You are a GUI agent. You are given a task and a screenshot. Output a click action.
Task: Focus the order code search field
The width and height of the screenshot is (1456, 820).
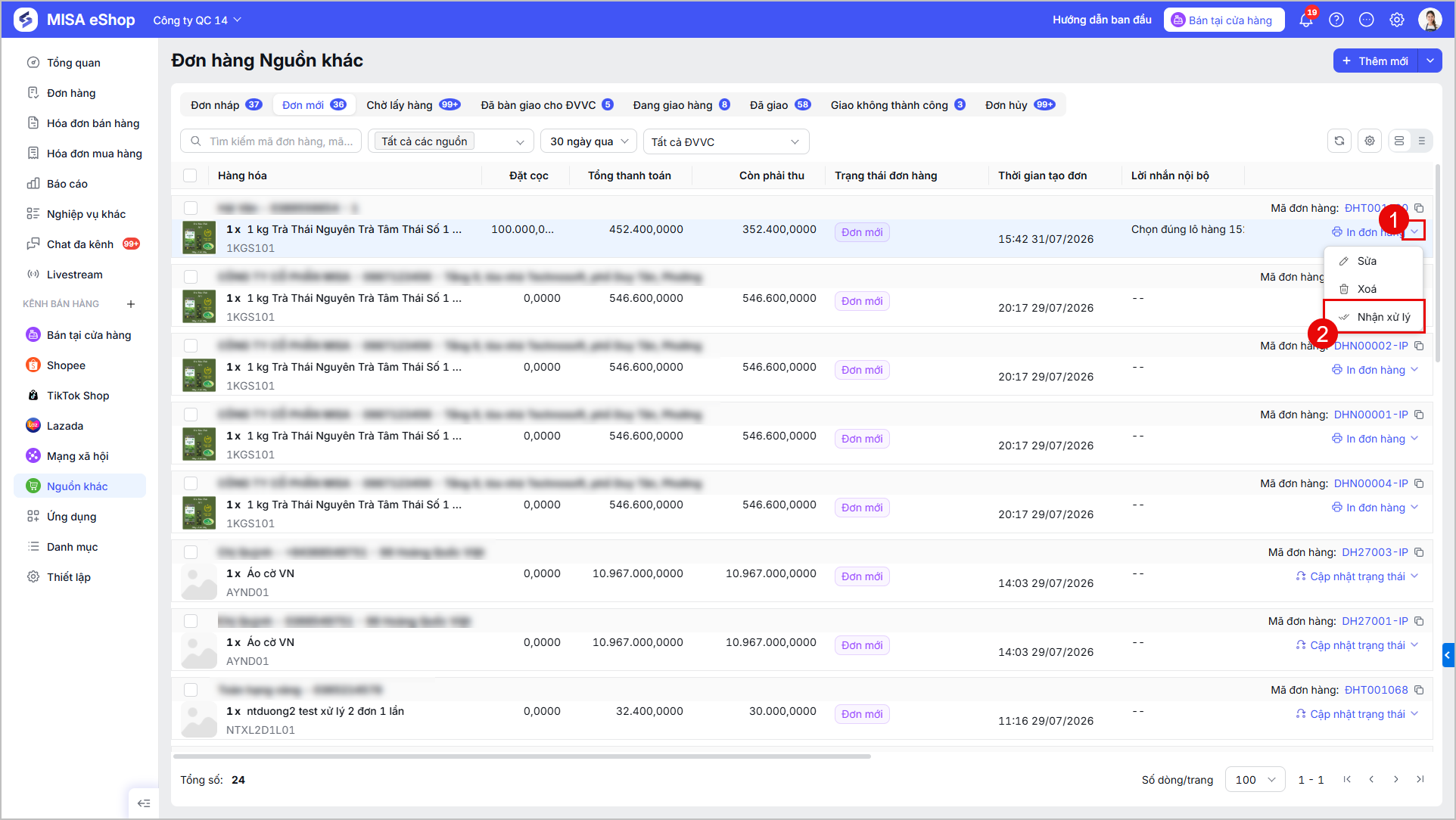pos(272,141)
